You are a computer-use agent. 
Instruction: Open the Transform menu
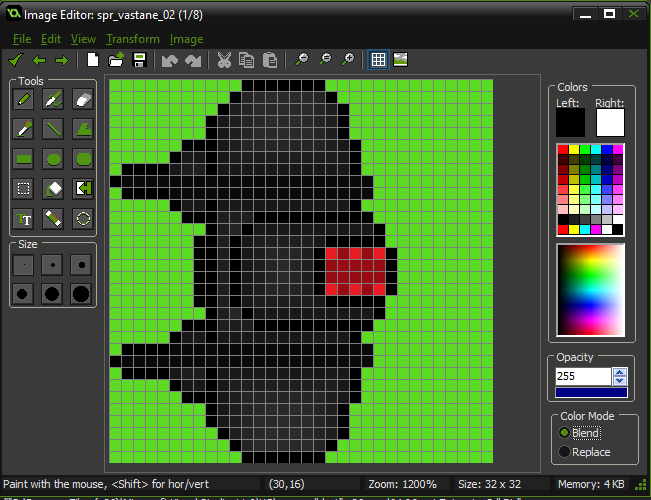pos(133,39)
